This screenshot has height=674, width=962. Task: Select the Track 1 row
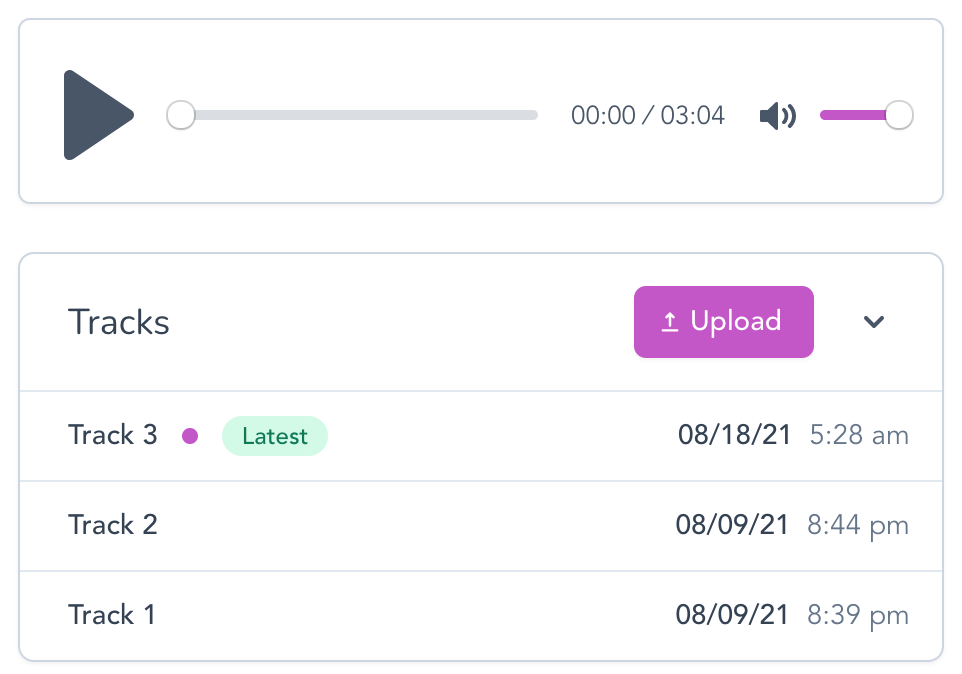pyautogui.click(x=481, y=615)
